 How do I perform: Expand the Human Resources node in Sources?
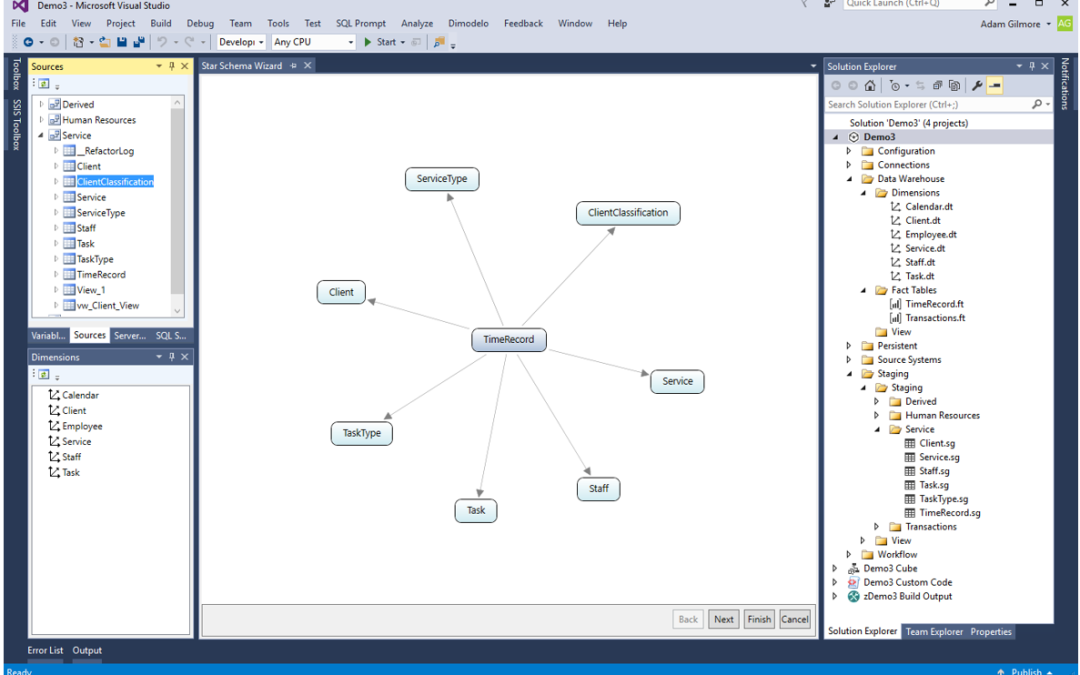(x=42, y=120)
